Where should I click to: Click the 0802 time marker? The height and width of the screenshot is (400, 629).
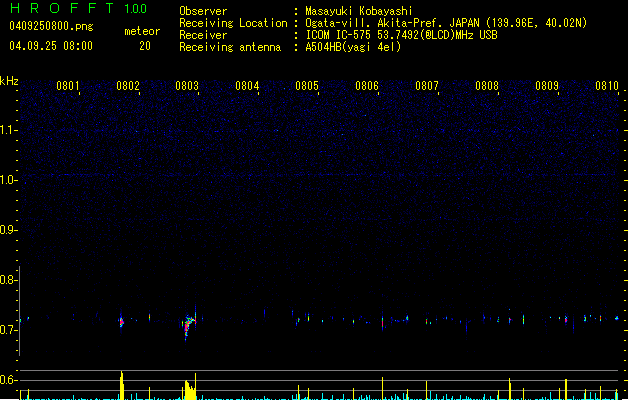click(128, 86)
